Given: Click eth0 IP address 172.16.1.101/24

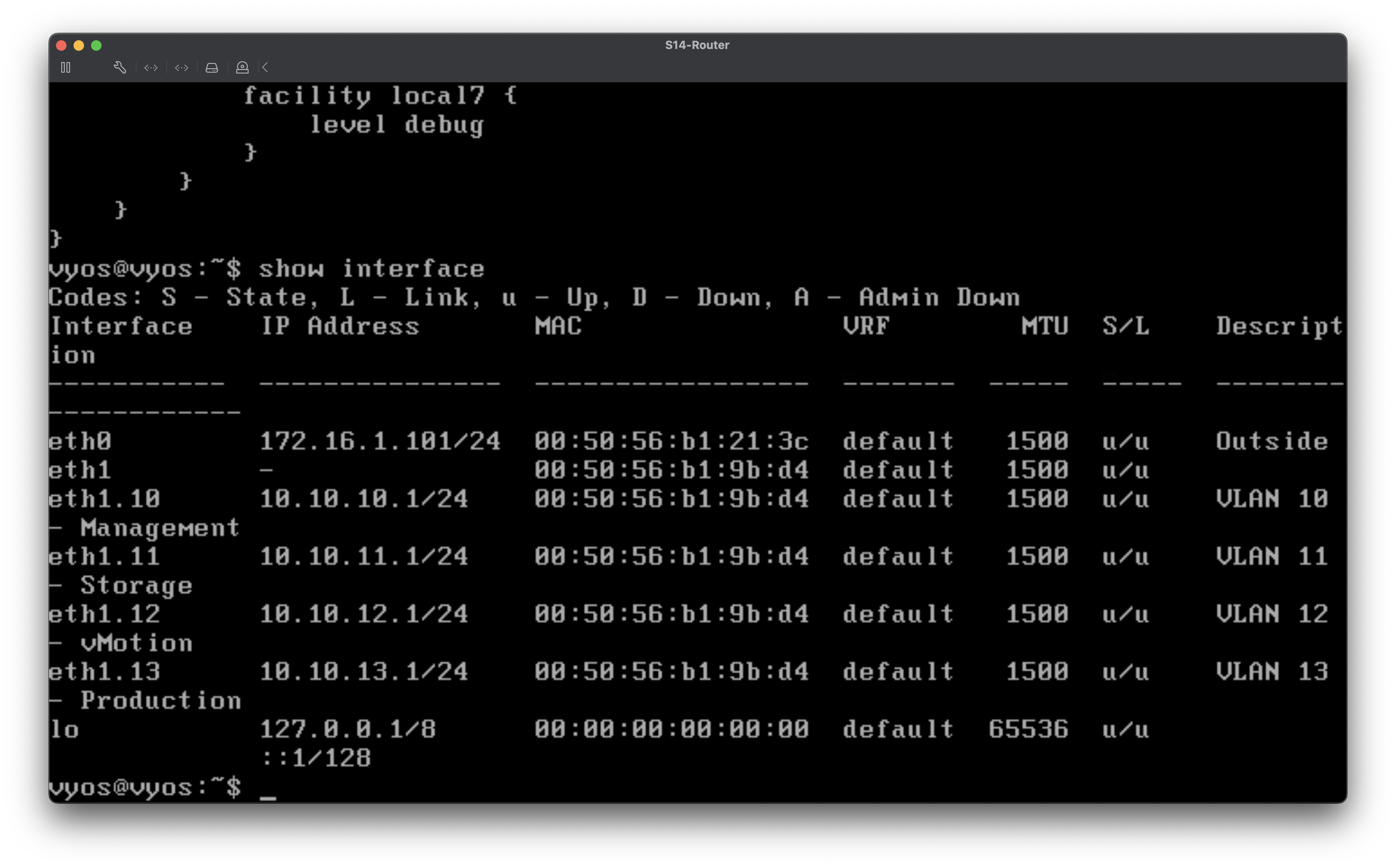Looking at the screenshot, I should 379,441.
